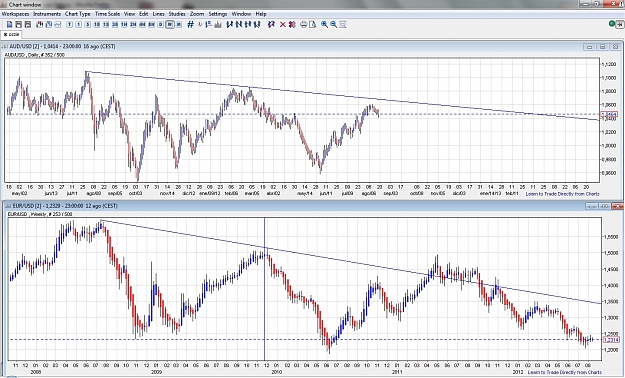
Task: Set the 30-minute timeframe button
Action: coord(115,25)
